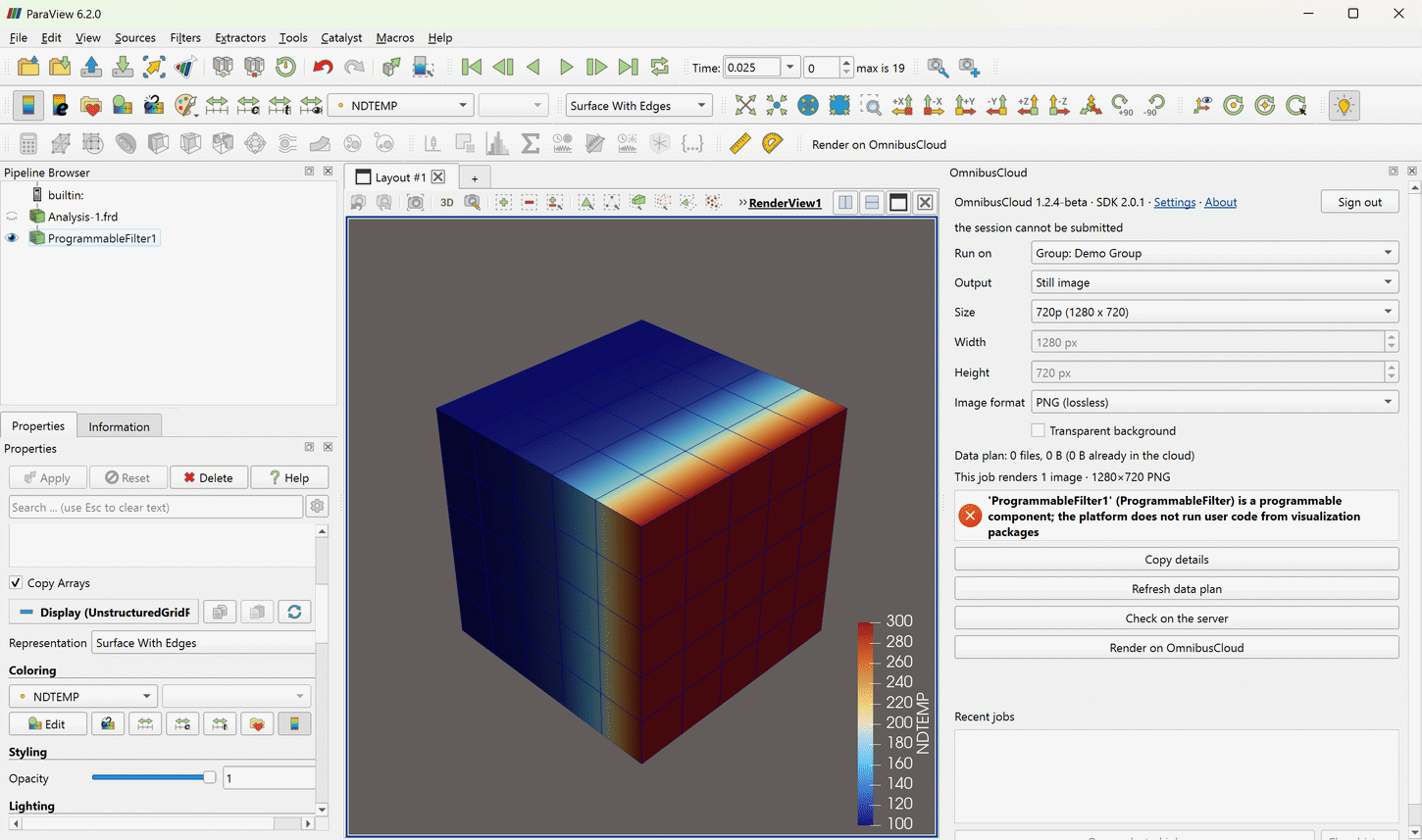The height and width of the screenshot is (840, 1422).
Task: Open the Image format PNG dropdown
Action: point(1214,402)
